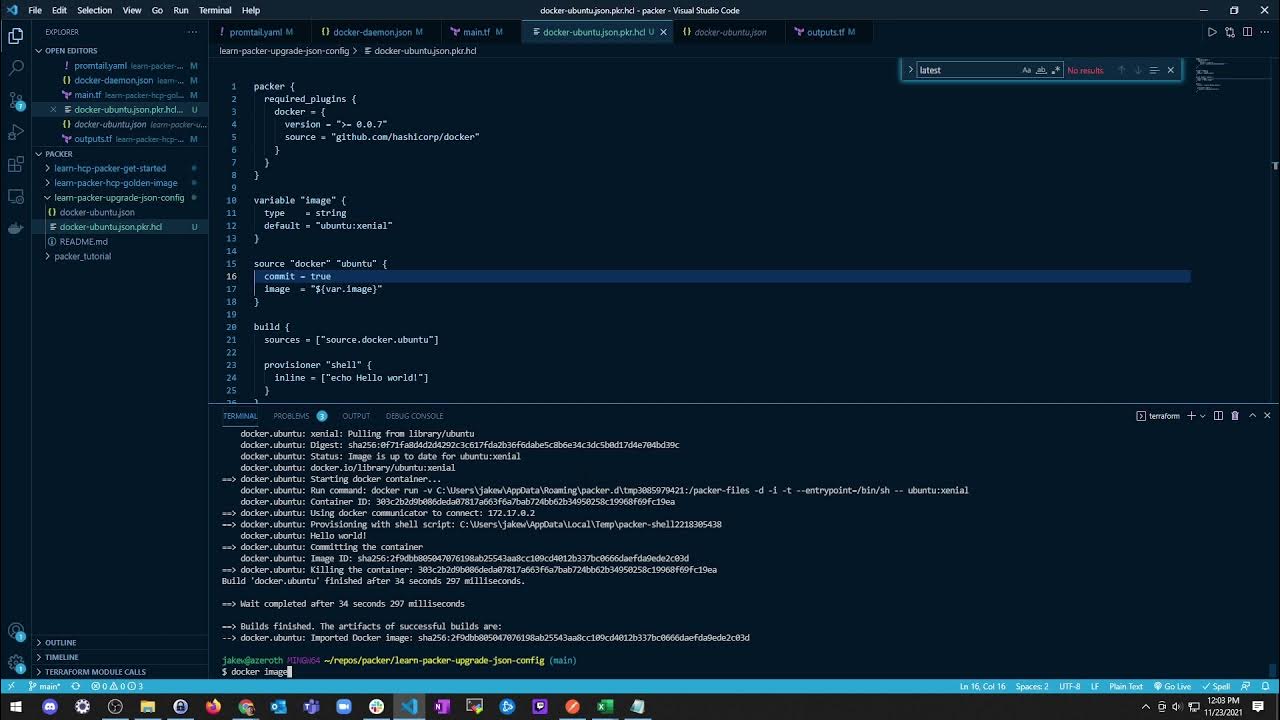
Task: Toggle Find in Selection option
Action: pyautogui.click(x=1153, y=70)
